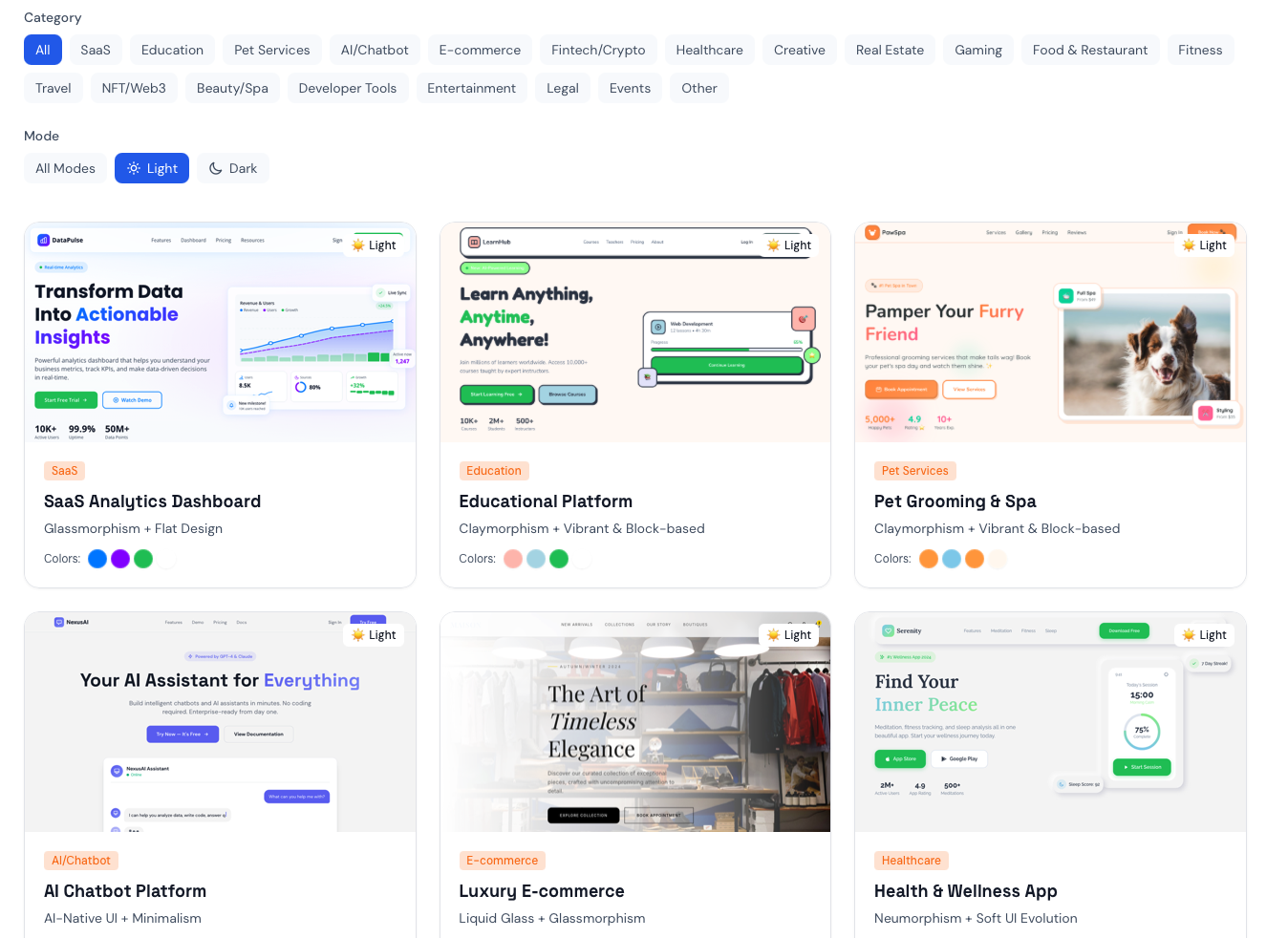This screenshot has width=1288, height=938.
Task: Select the All category filter
Action: 43,50
